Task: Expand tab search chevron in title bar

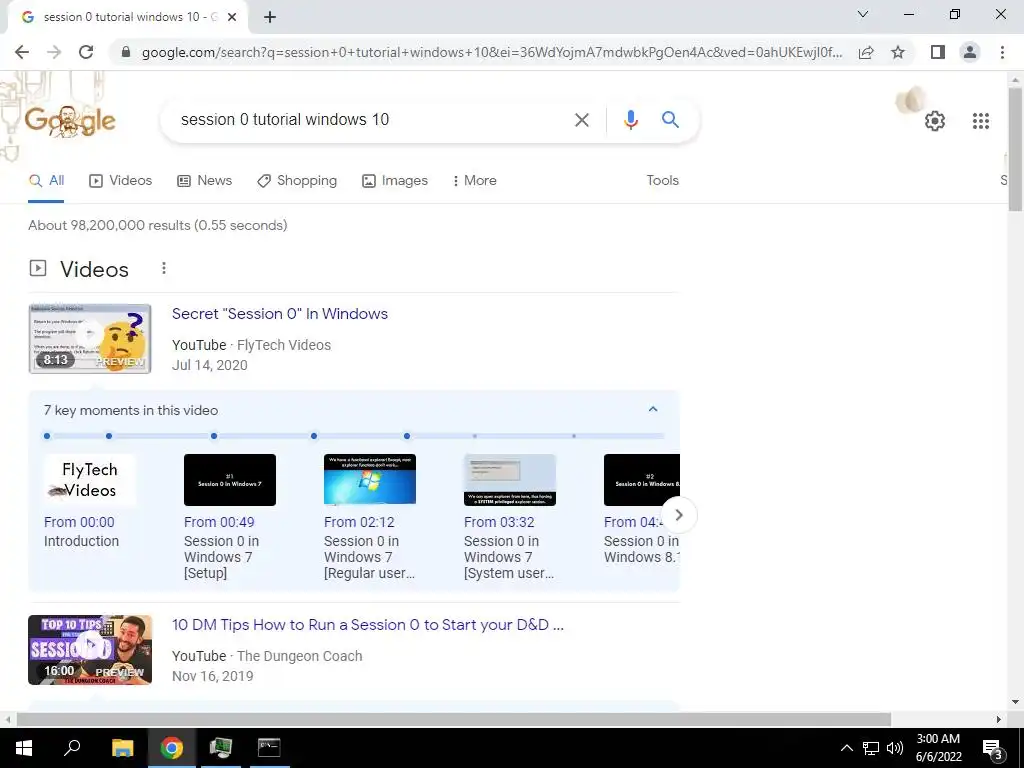Action: (863, 14)
